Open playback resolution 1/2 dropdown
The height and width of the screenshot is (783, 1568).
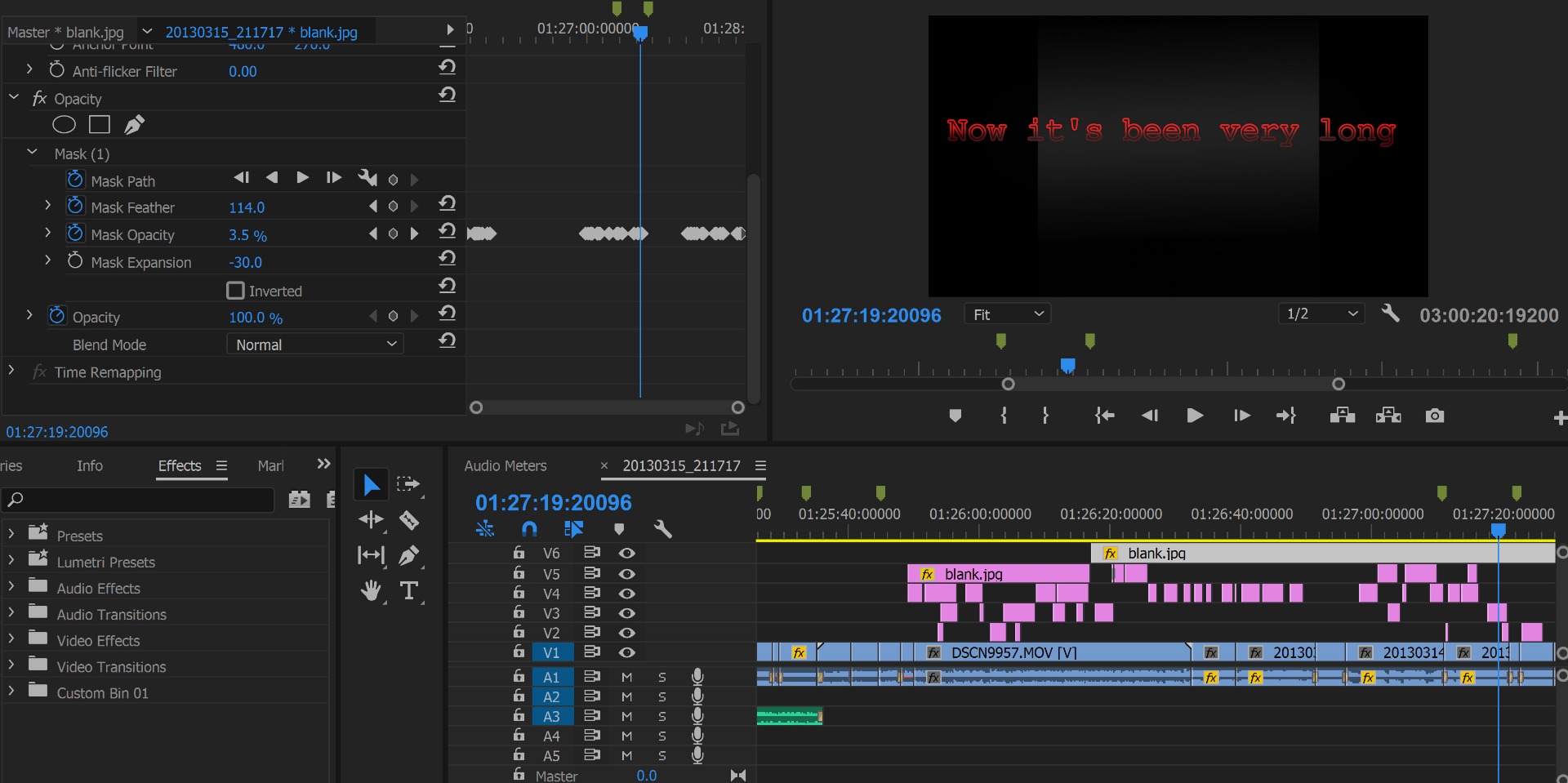pyautogui.click(x=1321, y=314)
